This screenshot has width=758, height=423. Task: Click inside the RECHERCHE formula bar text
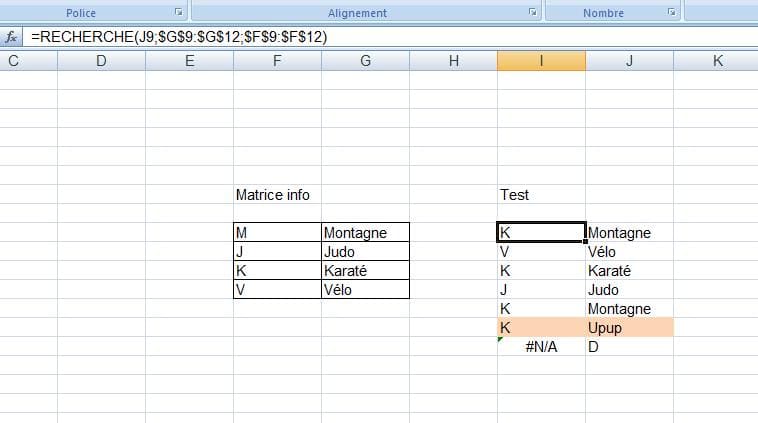[x=178, y=37]
